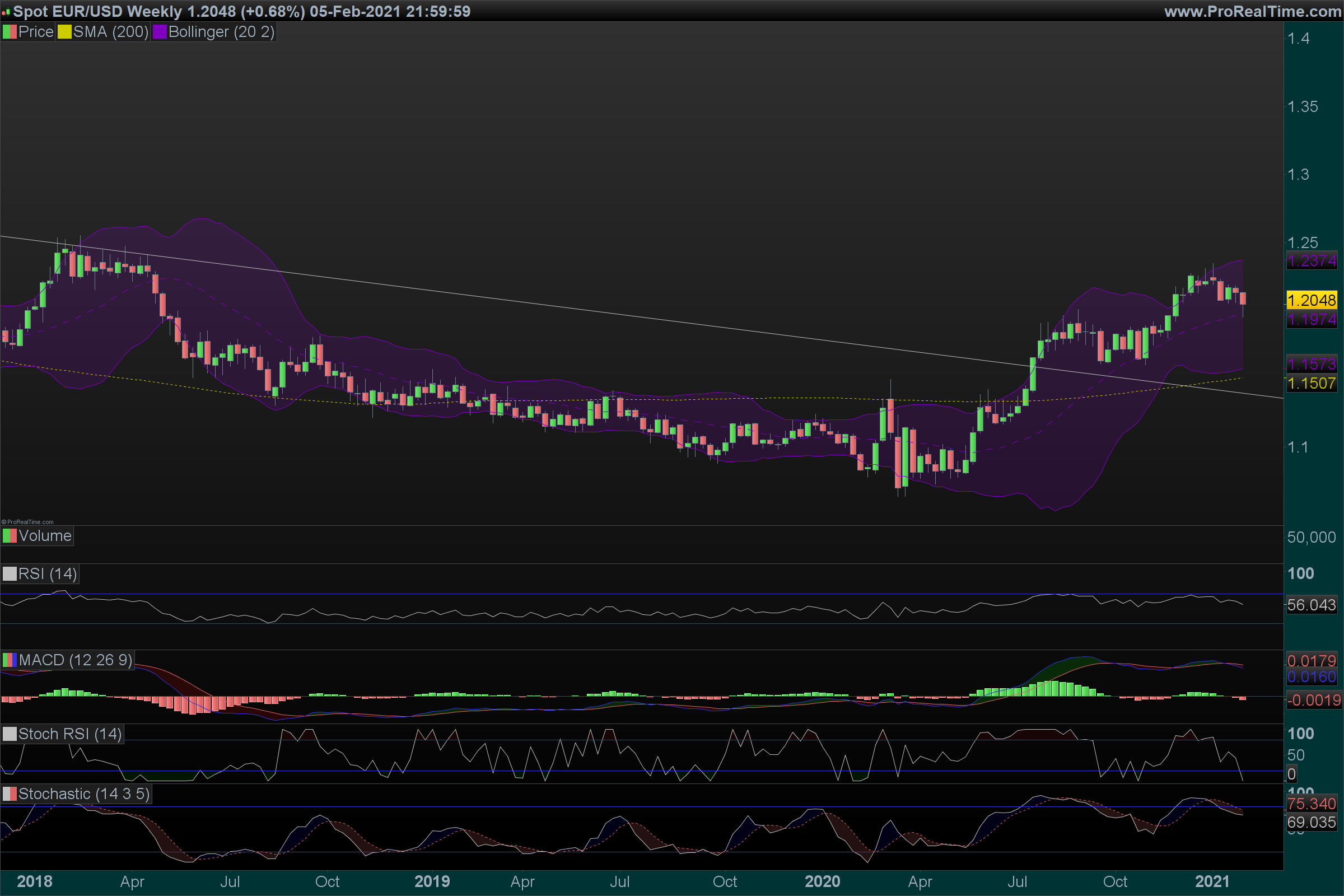1344x896 pixels.
Task: Click the yellow 1.2048 current price tag
Action: click(1312, 300)
